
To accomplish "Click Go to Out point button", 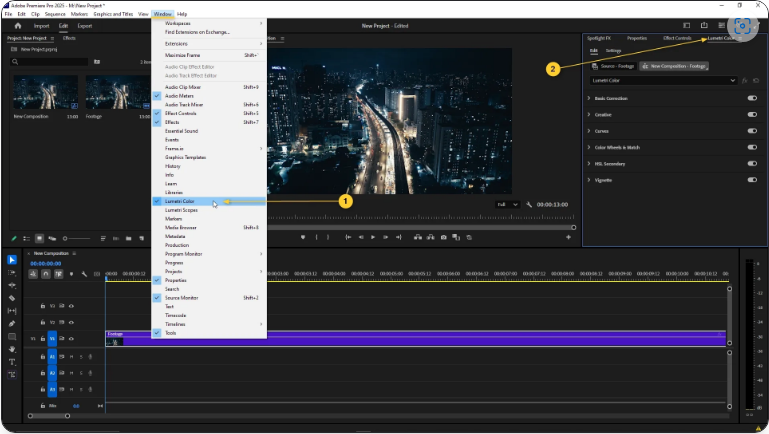I will click(398, 237).
